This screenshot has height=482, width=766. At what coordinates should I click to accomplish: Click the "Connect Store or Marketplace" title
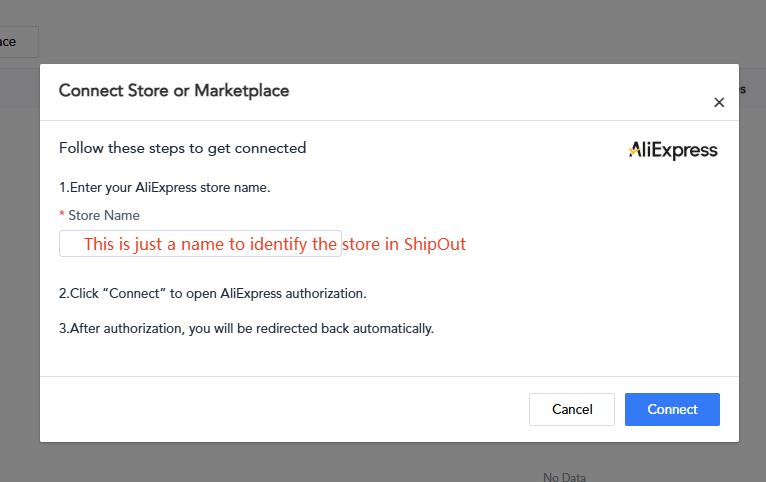pyautogui.click(x=173, y=91)
